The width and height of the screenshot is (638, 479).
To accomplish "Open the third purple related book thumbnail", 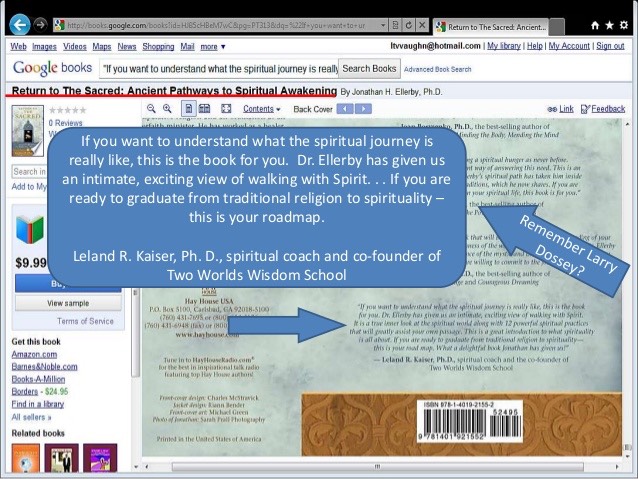I will pyautogui.click(x=100, y=458).
